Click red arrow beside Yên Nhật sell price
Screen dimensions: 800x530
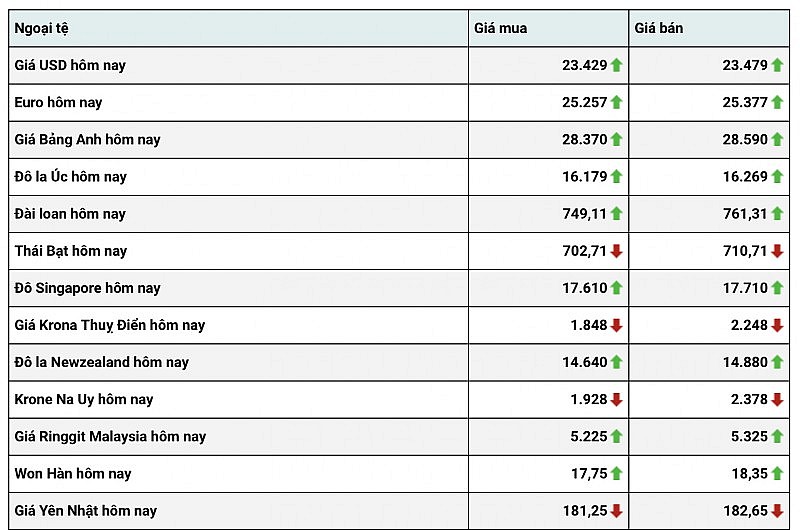point(777,511)
